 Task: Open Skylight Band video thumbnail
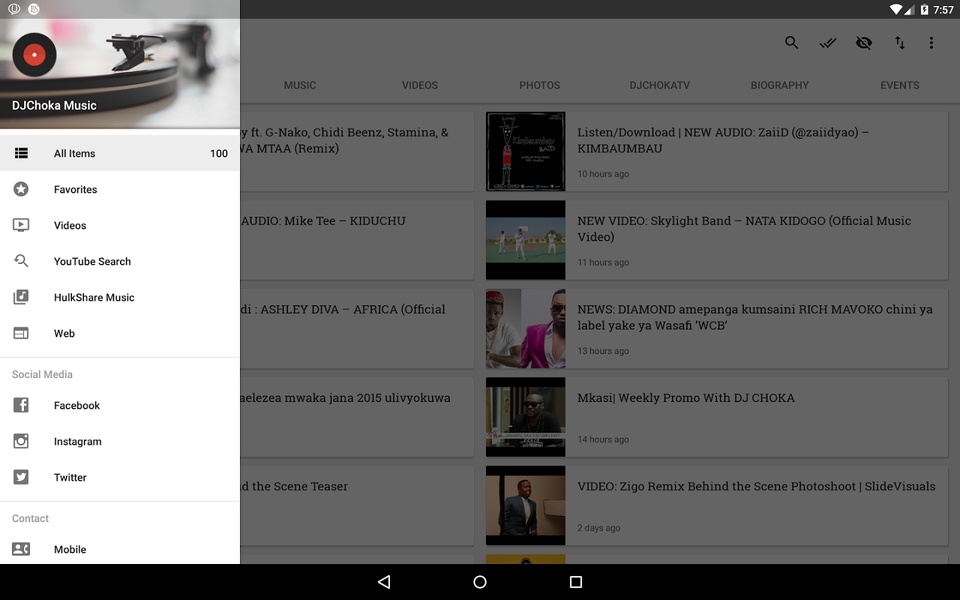click(x=526, y=240)
